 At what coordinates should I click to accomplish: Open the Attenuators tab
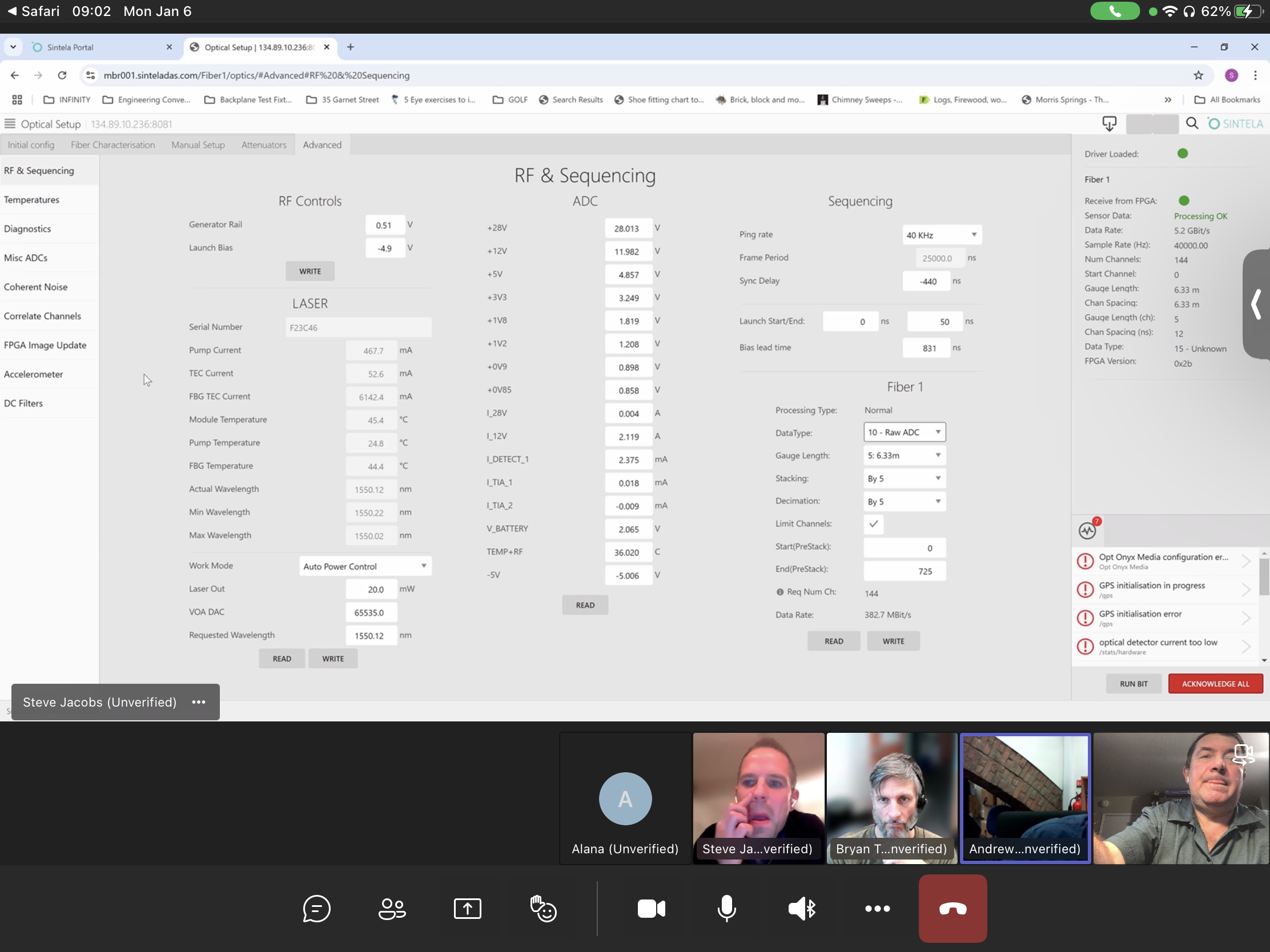(x=263, y=145)
